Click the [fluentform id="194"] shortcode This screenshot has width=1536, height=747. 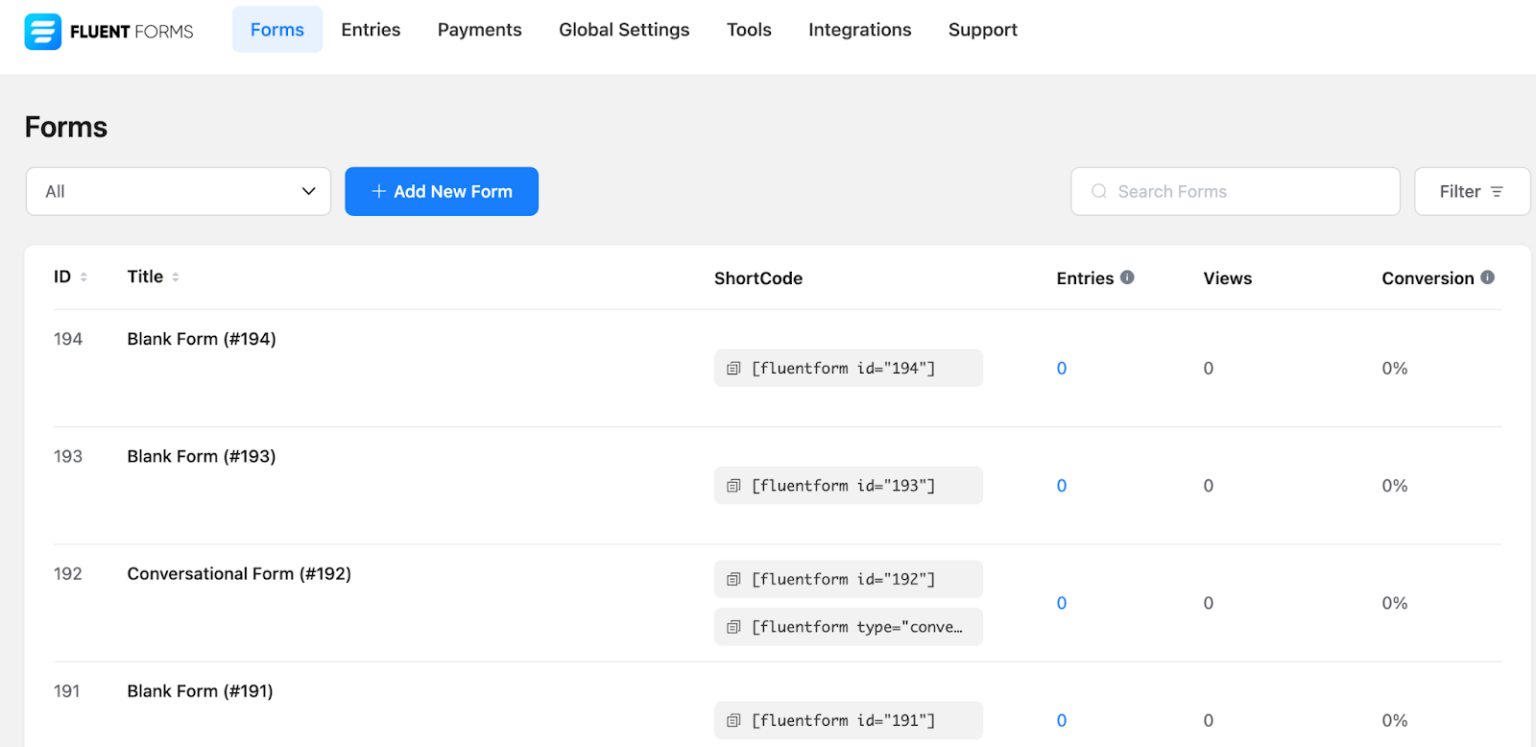point(848,368)
